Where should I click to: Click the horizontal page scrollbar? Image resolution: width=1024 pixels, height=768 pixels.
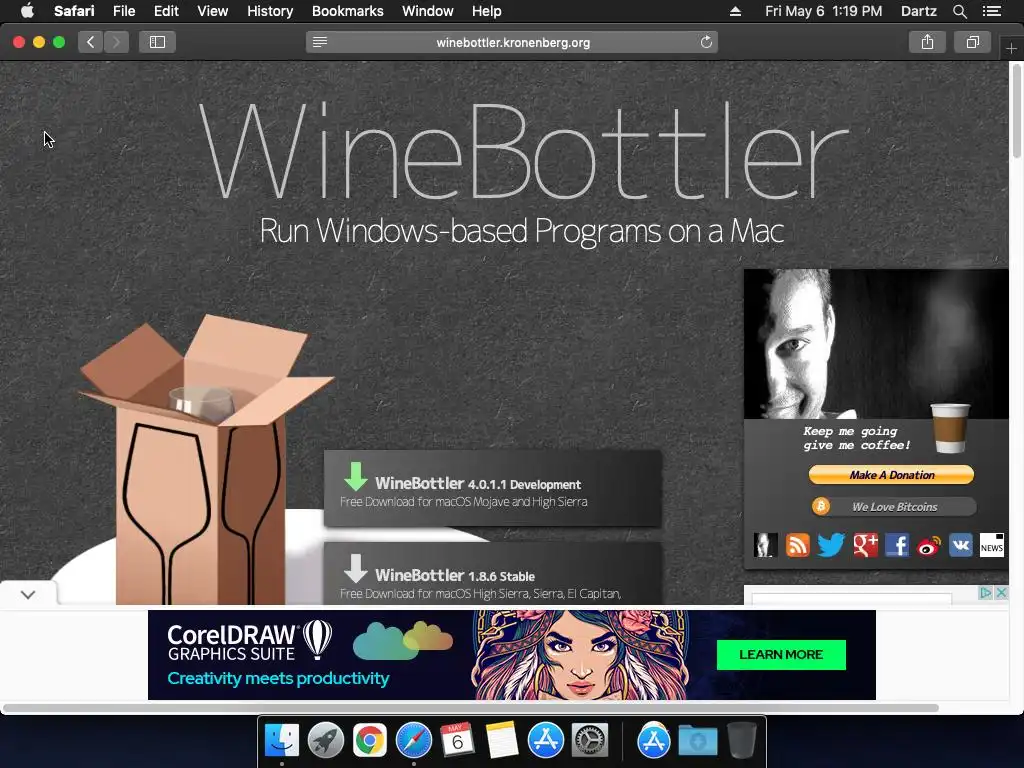[470, 708]
